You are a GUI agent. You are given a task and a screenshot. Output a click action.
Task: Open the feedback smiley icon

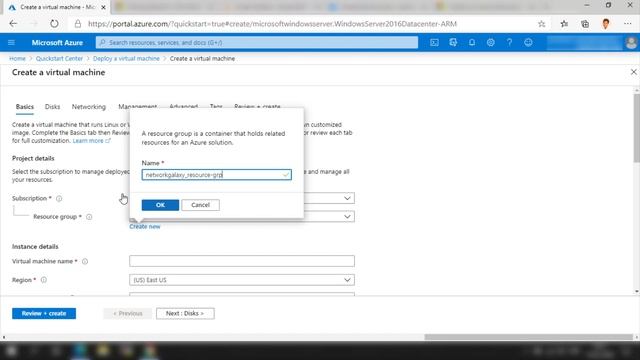528,42
